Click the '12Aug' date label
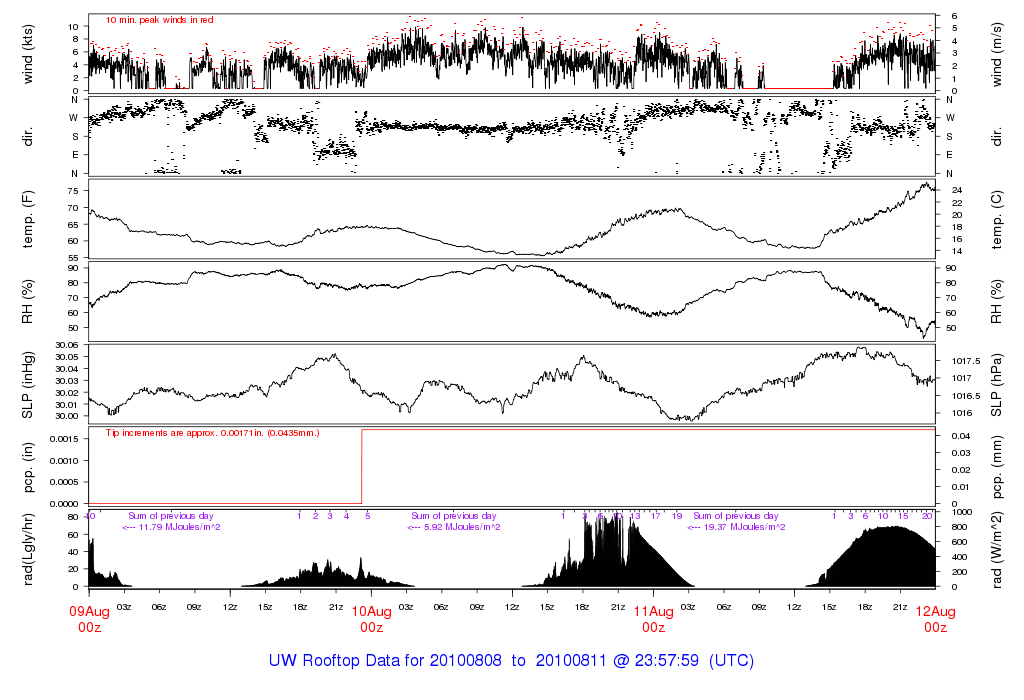This screenshot has height=700, width=1024. pos(936,612)
